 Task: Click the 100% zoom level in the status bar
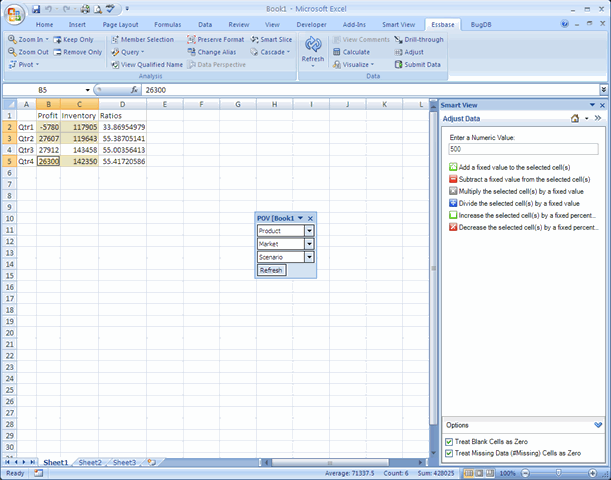pos(508,473)
